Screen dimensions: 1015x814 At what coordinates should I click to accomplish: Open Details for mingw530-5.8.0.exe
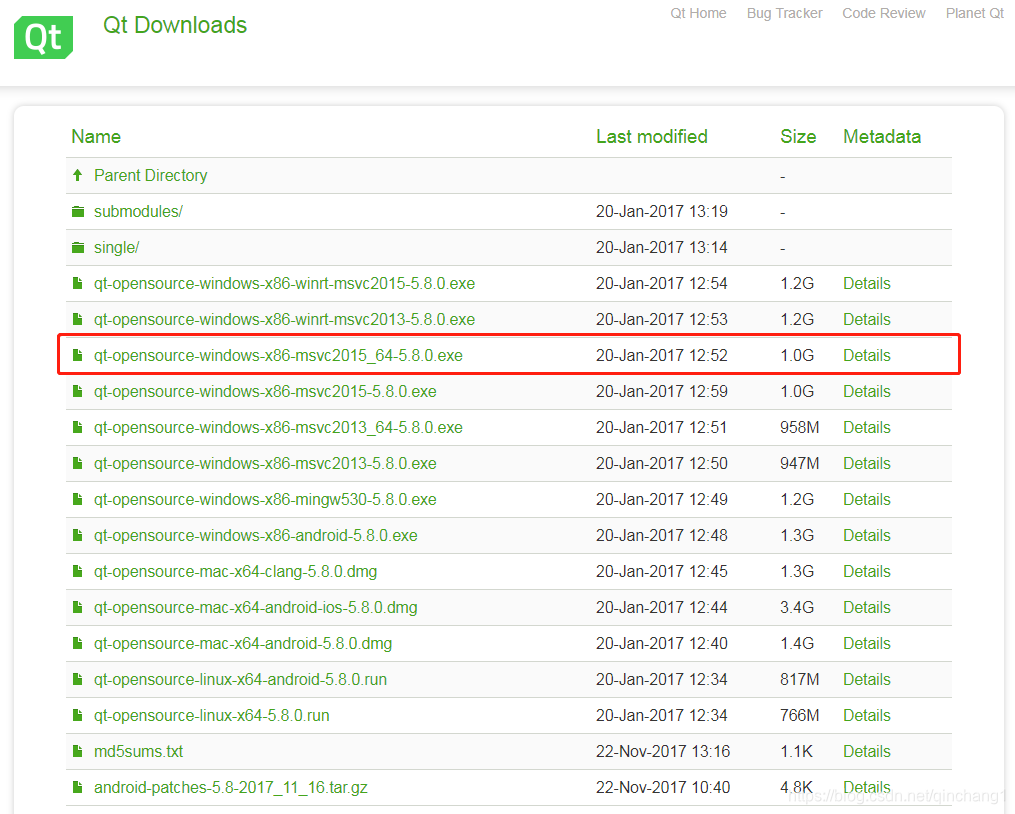pos(866,499)
